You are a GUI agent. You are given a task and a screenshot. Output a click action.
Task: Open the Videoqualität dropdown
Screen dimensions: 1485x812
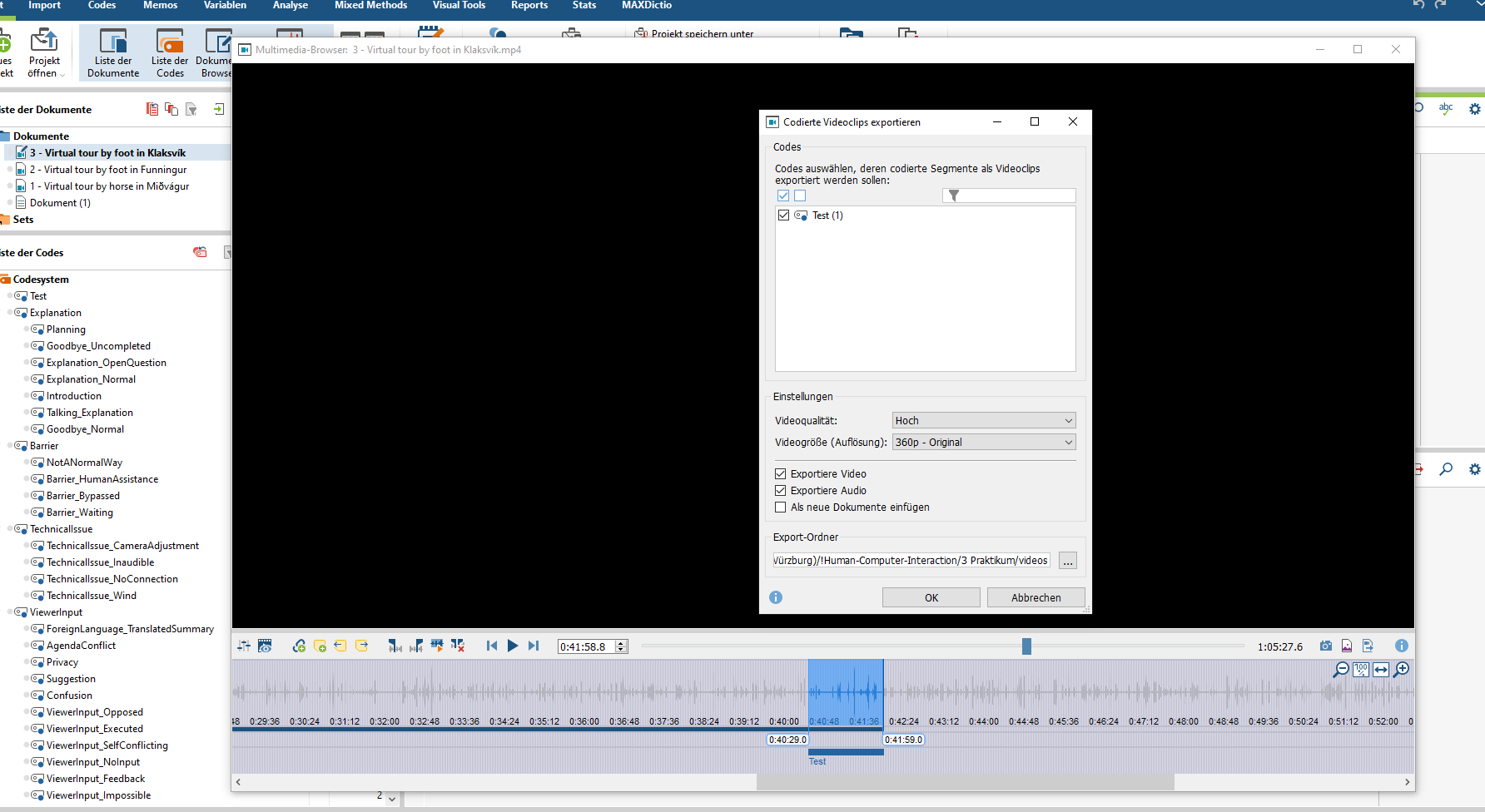[984, 420]
